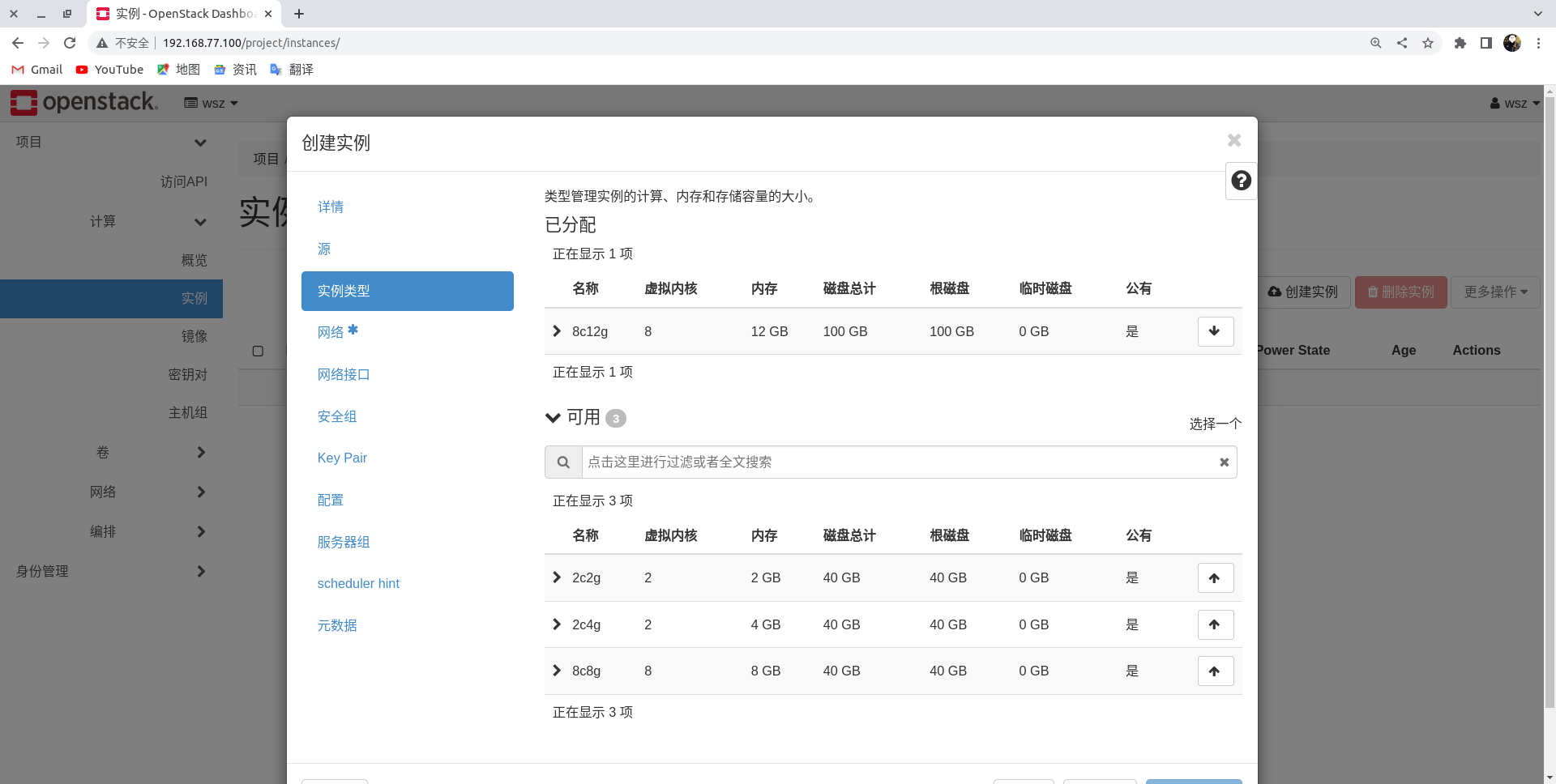Open 密钥对 in sidebar
The image size is (1556, 784).
point(188,375)
